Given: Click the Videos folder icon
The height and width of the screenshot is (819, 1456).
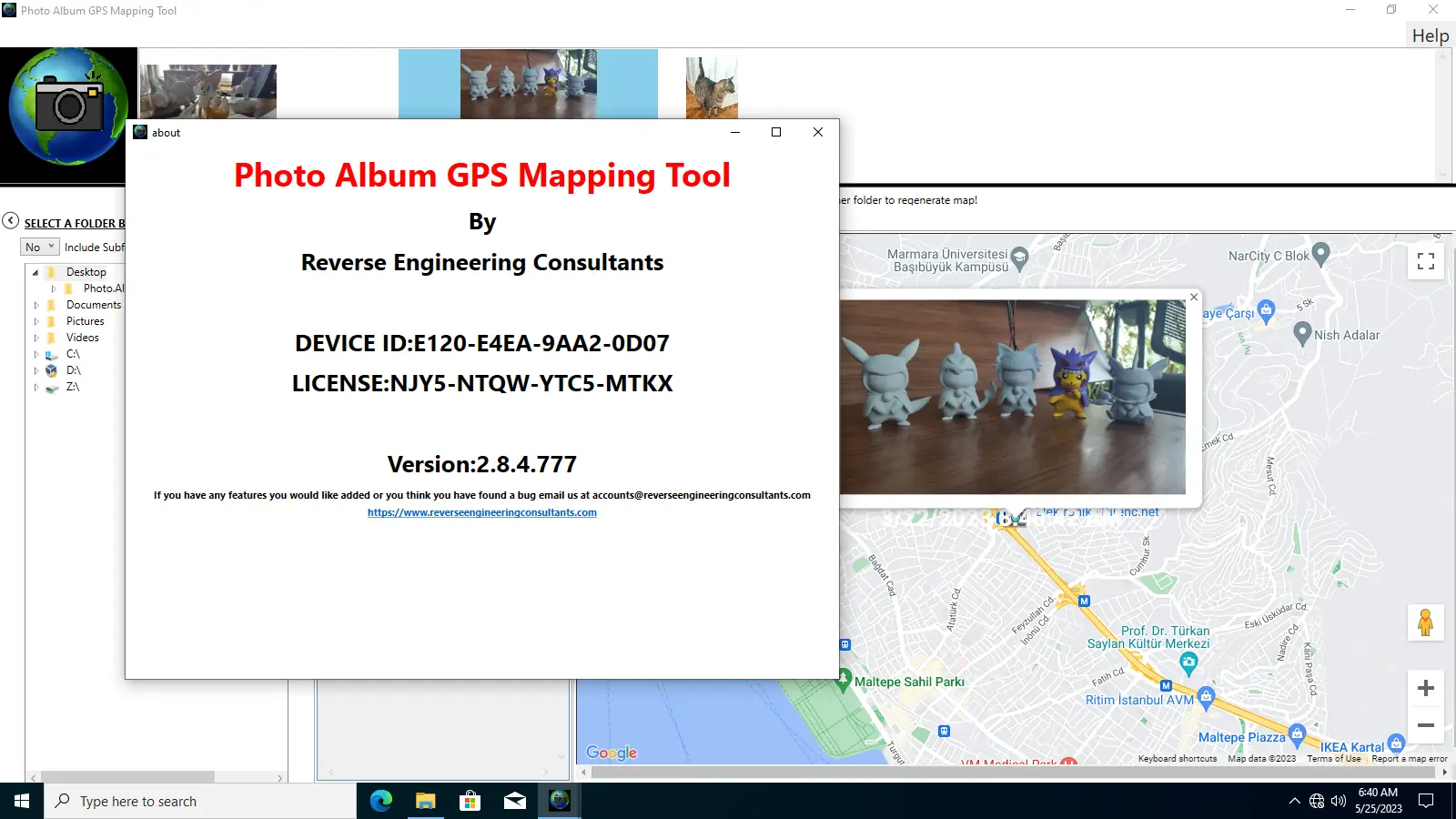Looking at the screenshot, I should pyautogui.click(x=52, y=338).
